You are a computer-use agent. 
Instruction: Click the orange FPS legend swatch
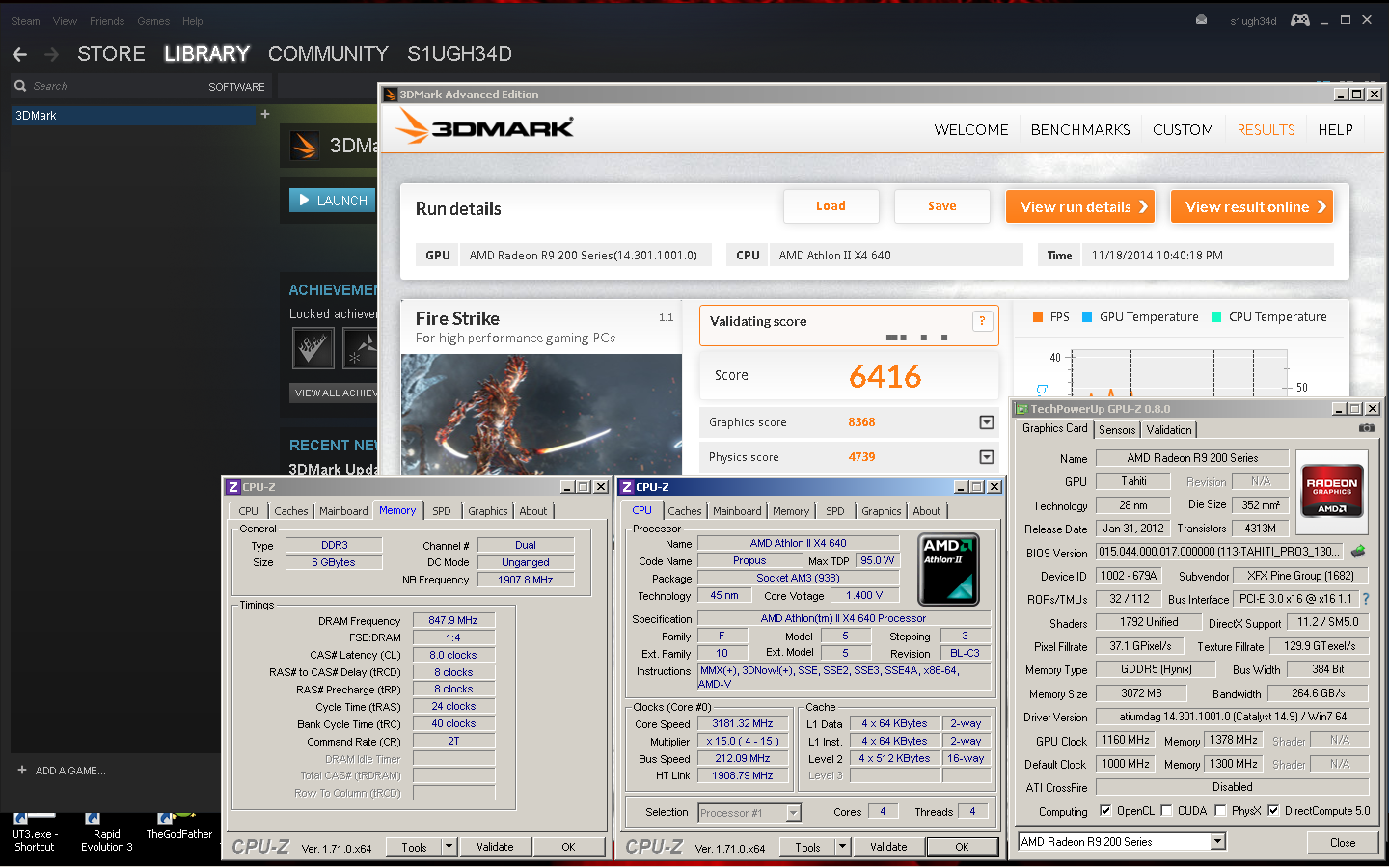[x=1038, y=317]
